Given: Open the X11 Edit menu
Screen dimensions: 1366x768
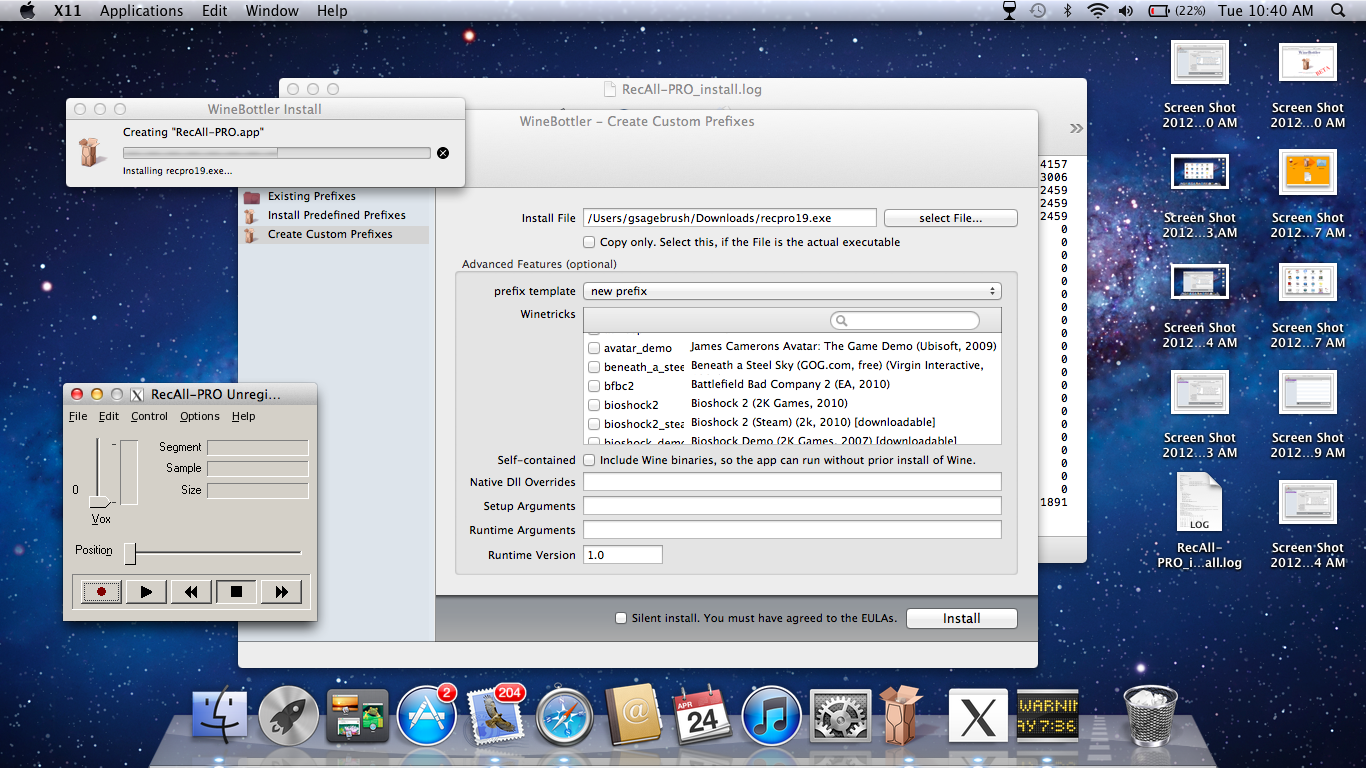Looking at the screenshot, I should (x=214, y=11).
